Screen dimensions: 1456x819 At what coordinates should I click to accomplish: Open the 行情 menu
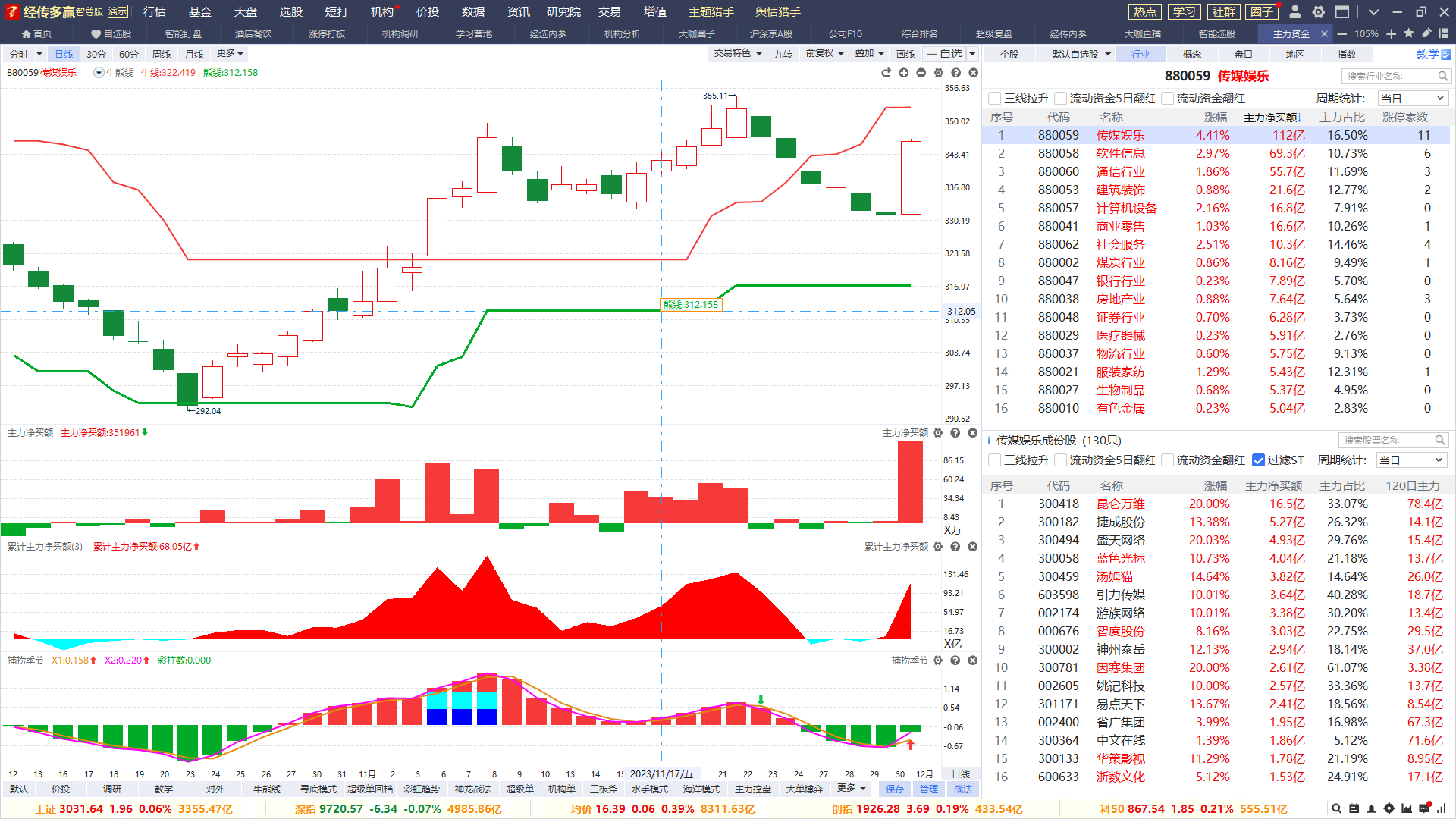tap(155, 12)
